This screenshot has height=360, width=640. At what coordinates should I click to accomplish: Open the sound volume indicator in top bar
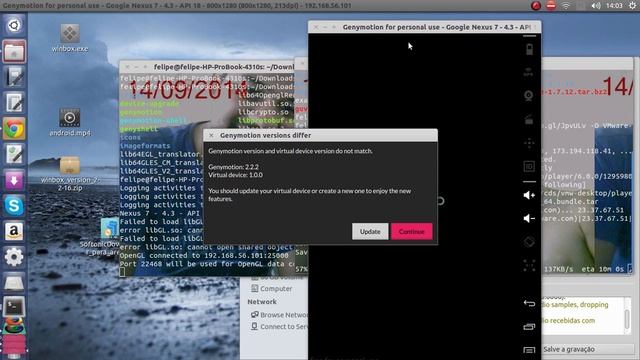point(596,6)
